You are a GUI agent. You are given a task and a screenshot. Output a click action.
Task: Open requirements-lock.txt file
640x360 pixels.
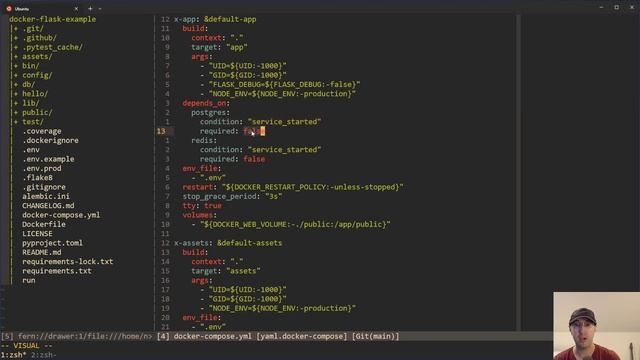(67, 262)
